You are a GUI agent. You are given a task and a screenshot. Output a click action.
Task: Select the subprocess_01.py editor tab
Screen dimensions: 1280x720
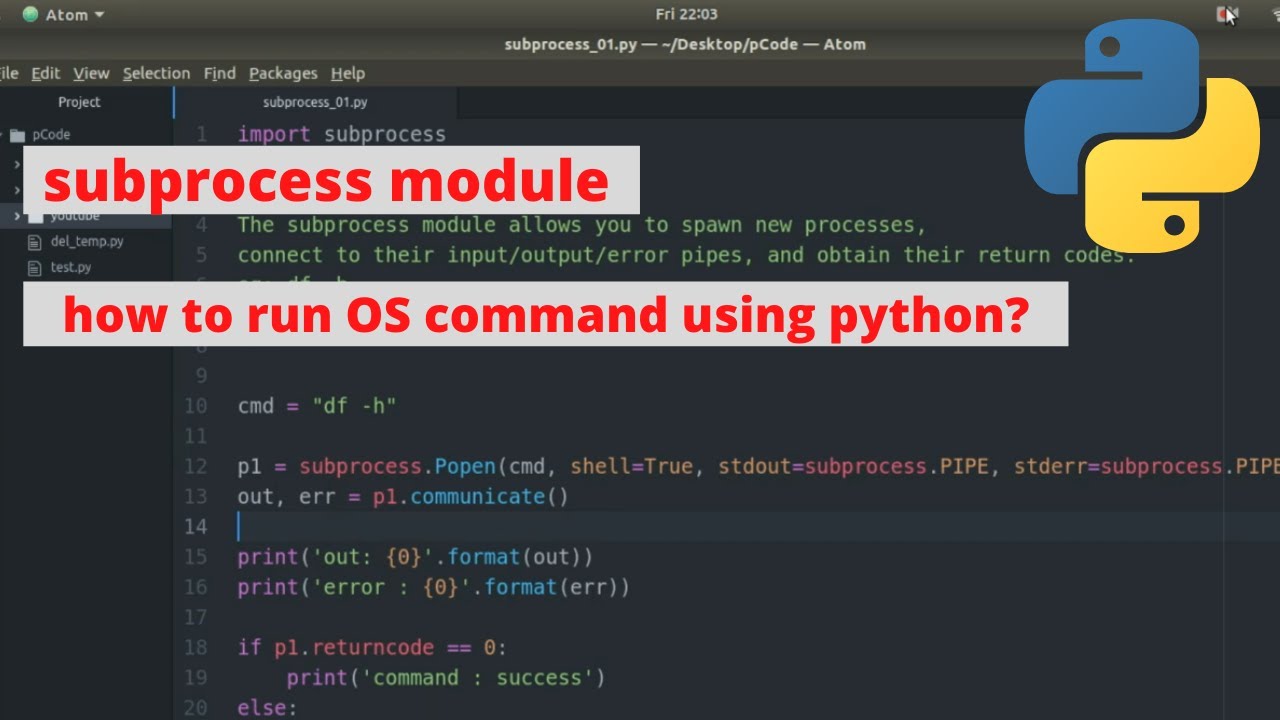315,102
